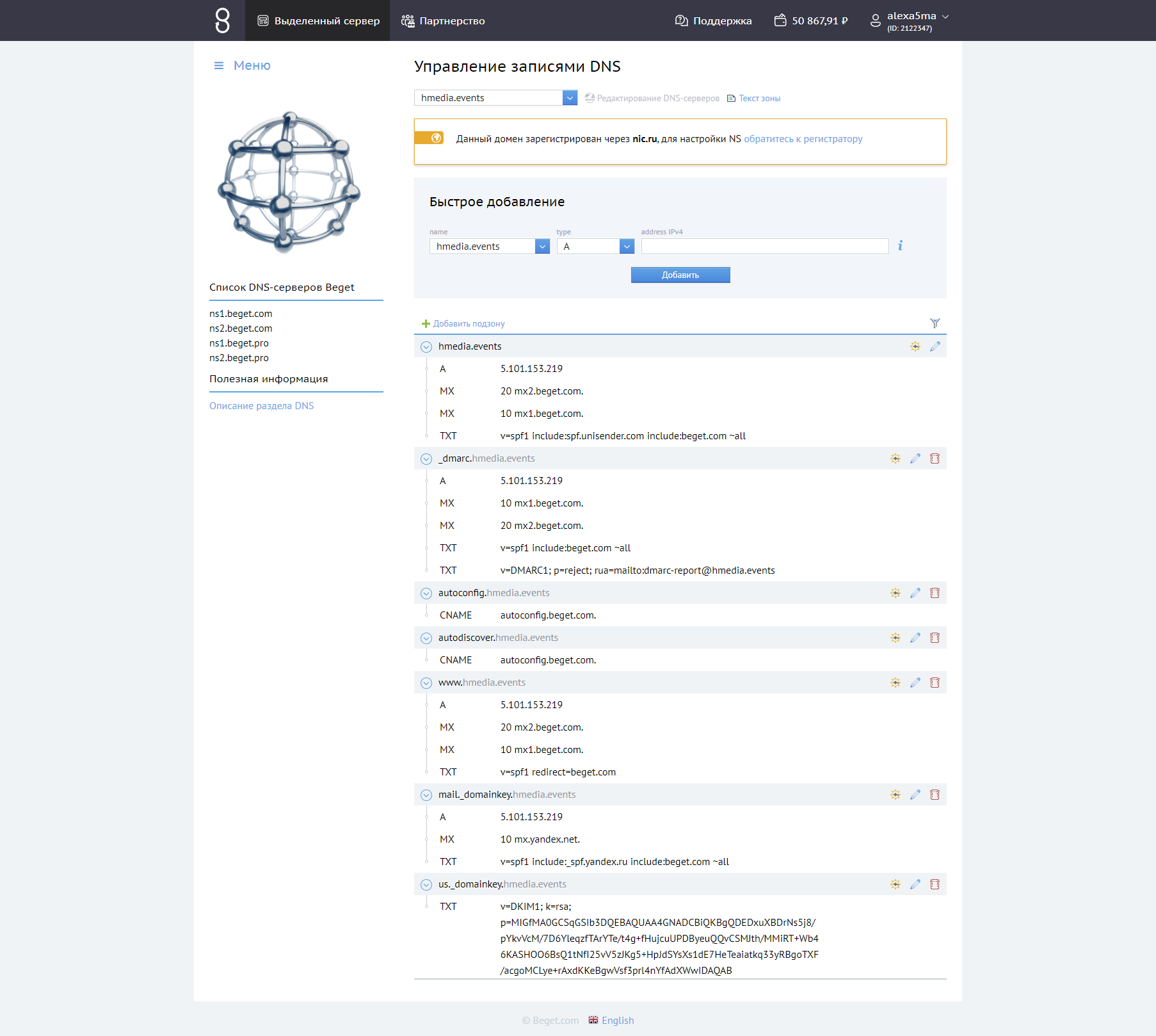
Task: Open the Выделенный сервер menu item
Action: point(318,20)
